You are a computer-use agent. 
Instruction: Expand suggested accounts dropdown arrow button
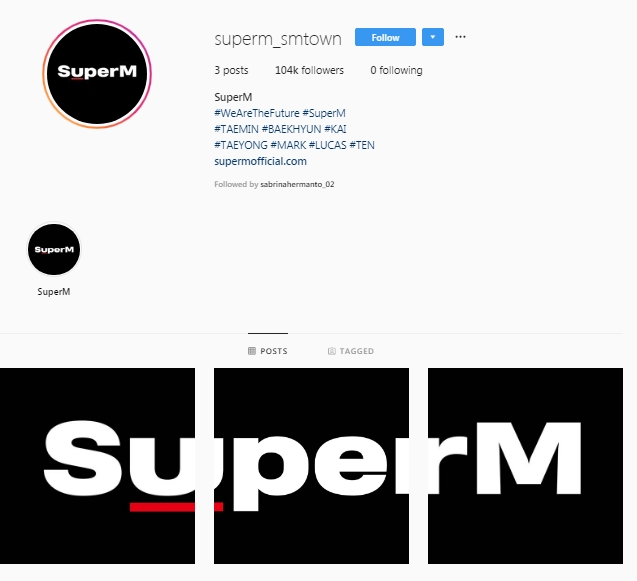click(x=433, y=37)
